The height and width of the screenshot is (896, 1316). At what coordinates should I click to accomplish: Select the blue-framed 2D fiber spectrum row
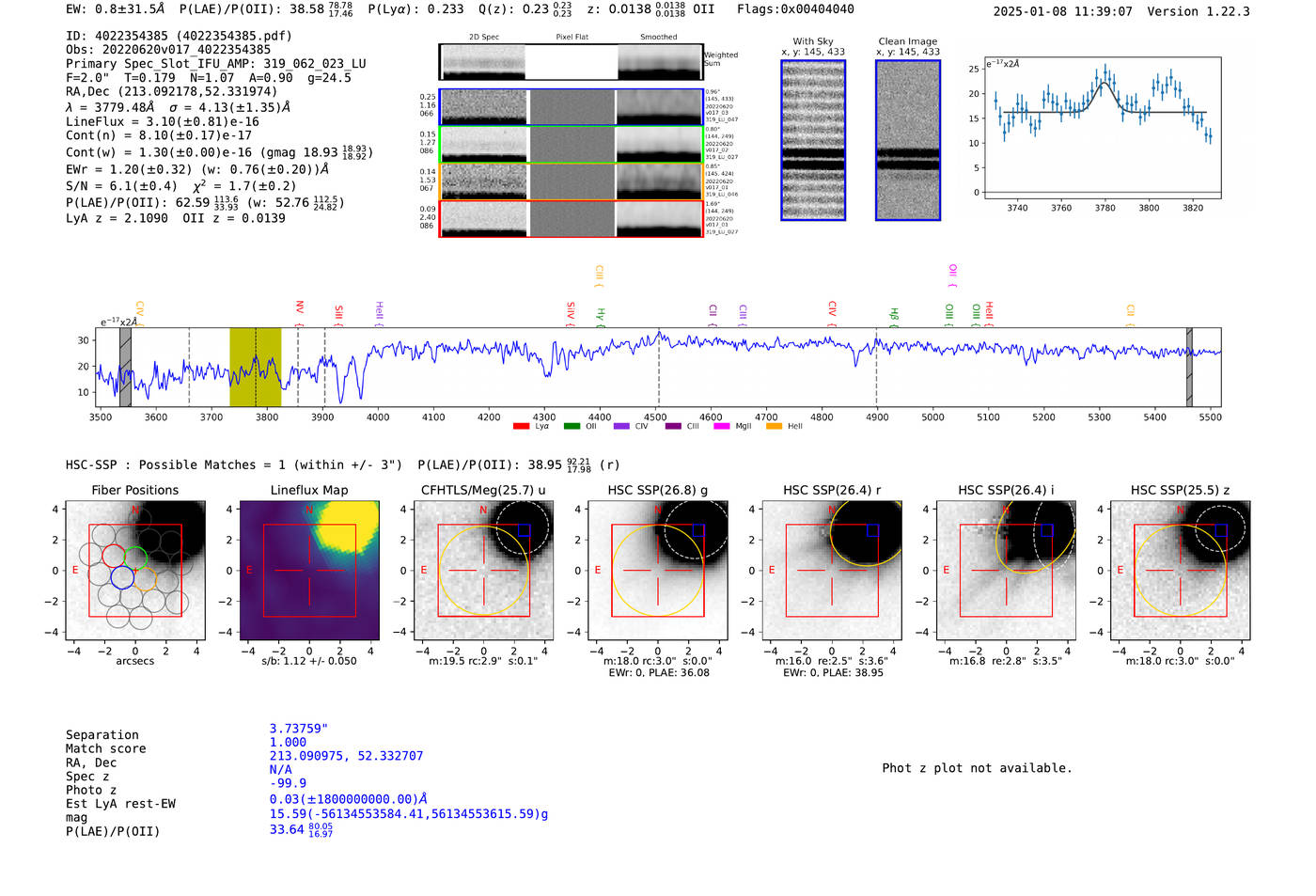572,107
